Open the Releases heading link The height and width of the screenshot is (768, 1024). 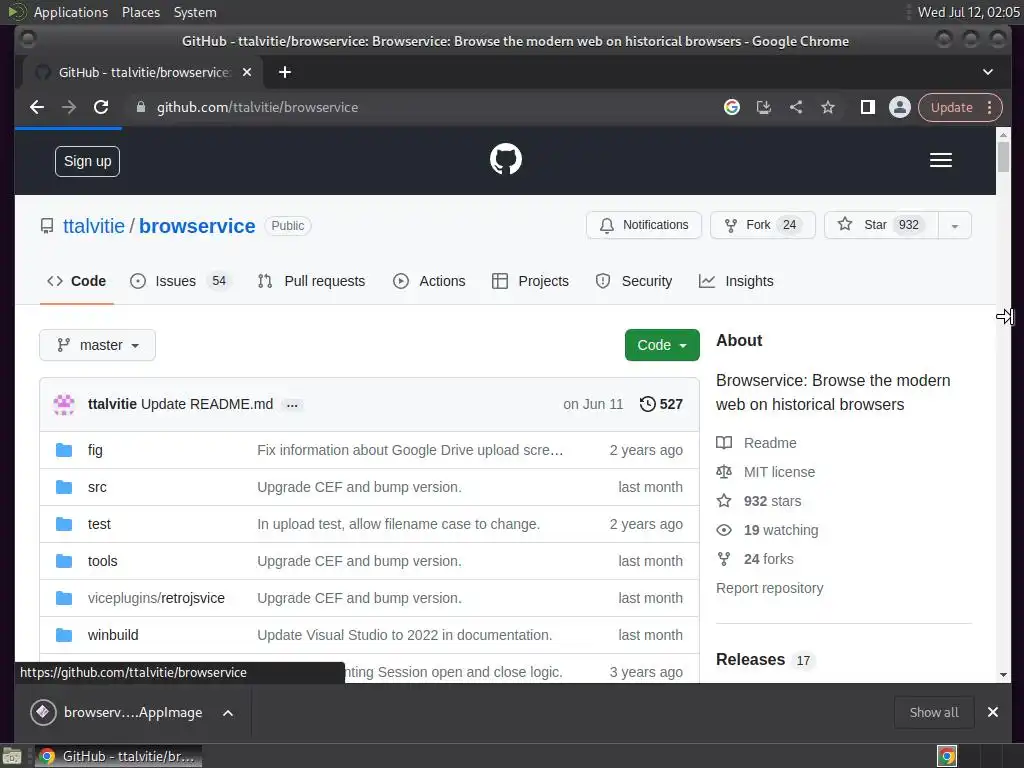[750, 660]
